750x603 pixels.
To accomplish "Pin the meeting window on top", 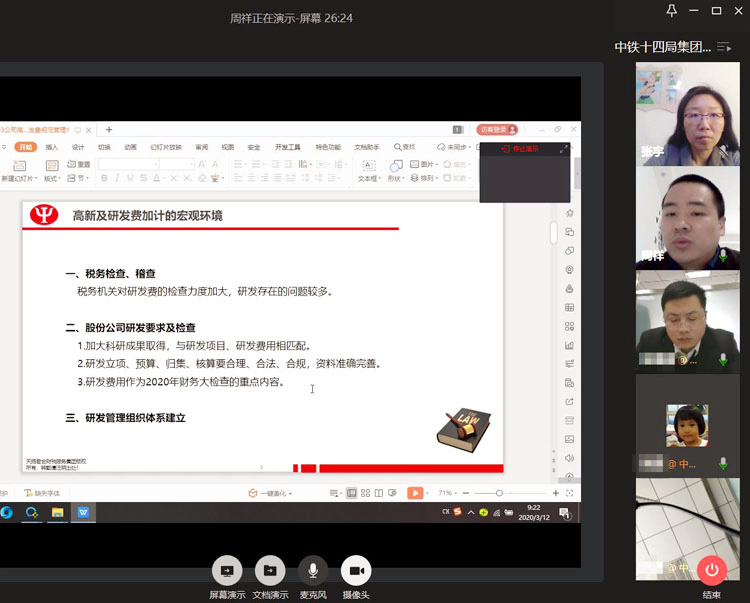I will coord(671,10).
